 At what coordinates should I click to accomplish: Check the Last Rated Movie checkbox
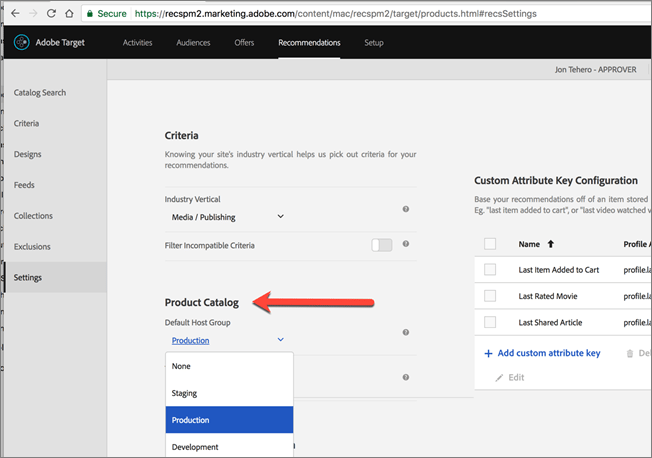490,296
